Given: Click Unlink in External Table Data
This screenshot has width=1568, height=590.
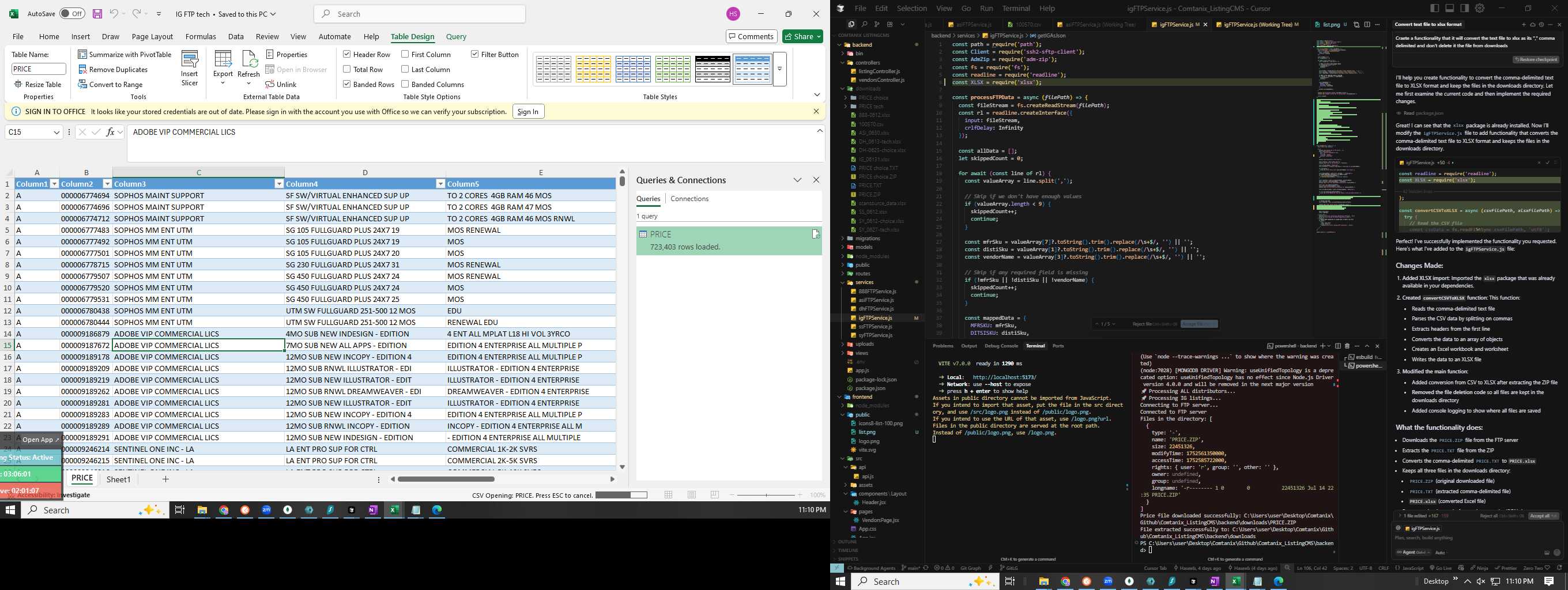Looking at the screenshot, I should pos(281,85).
